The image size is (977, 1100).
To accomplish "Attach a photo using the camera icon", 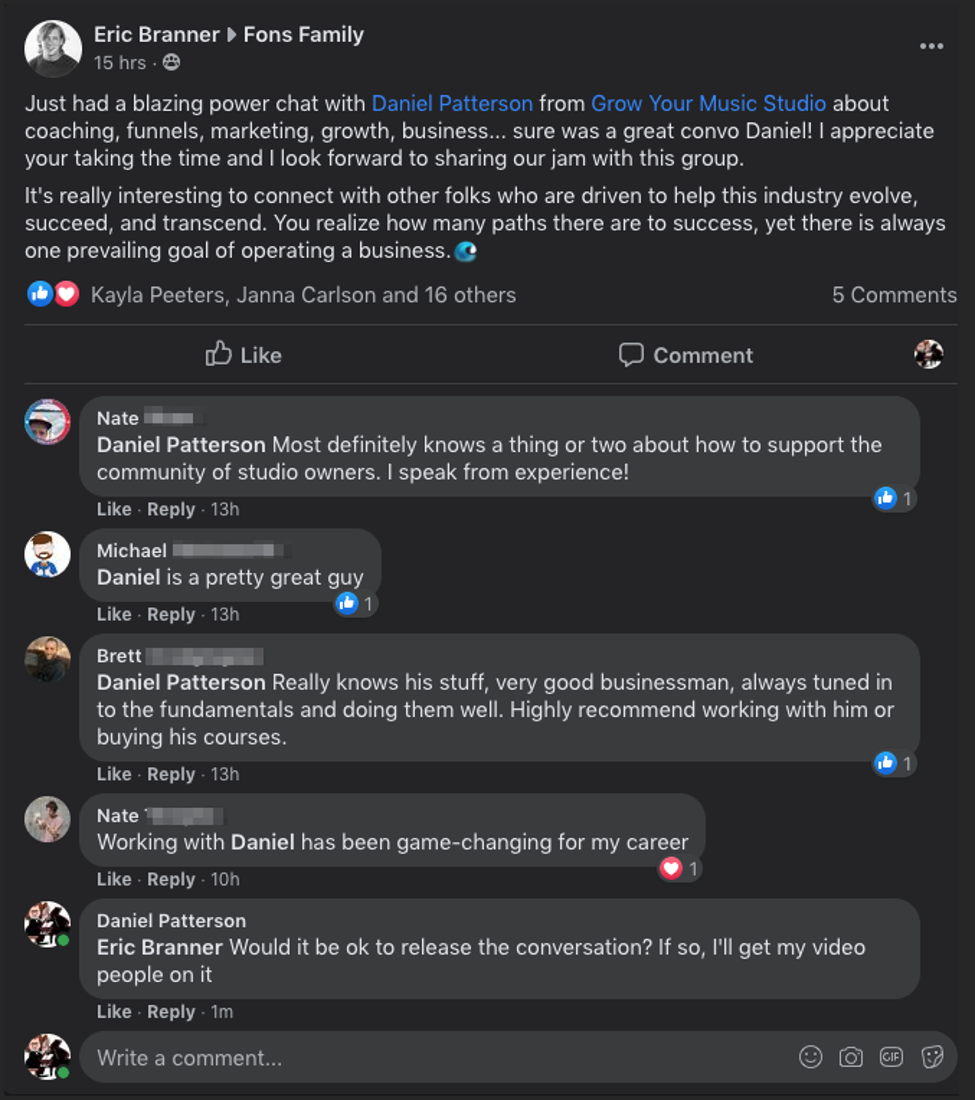I will click(851, 1057).
